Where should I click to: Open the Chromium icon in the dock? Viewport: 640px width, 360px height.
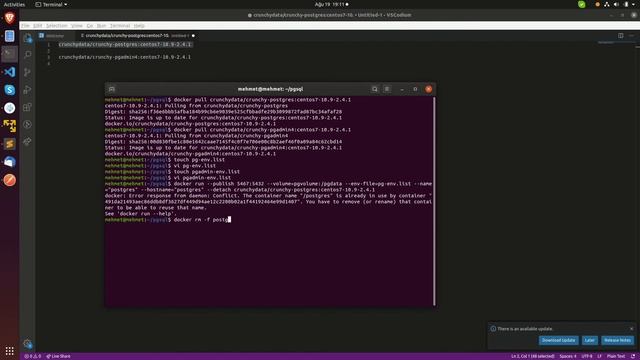pos(10,108)
